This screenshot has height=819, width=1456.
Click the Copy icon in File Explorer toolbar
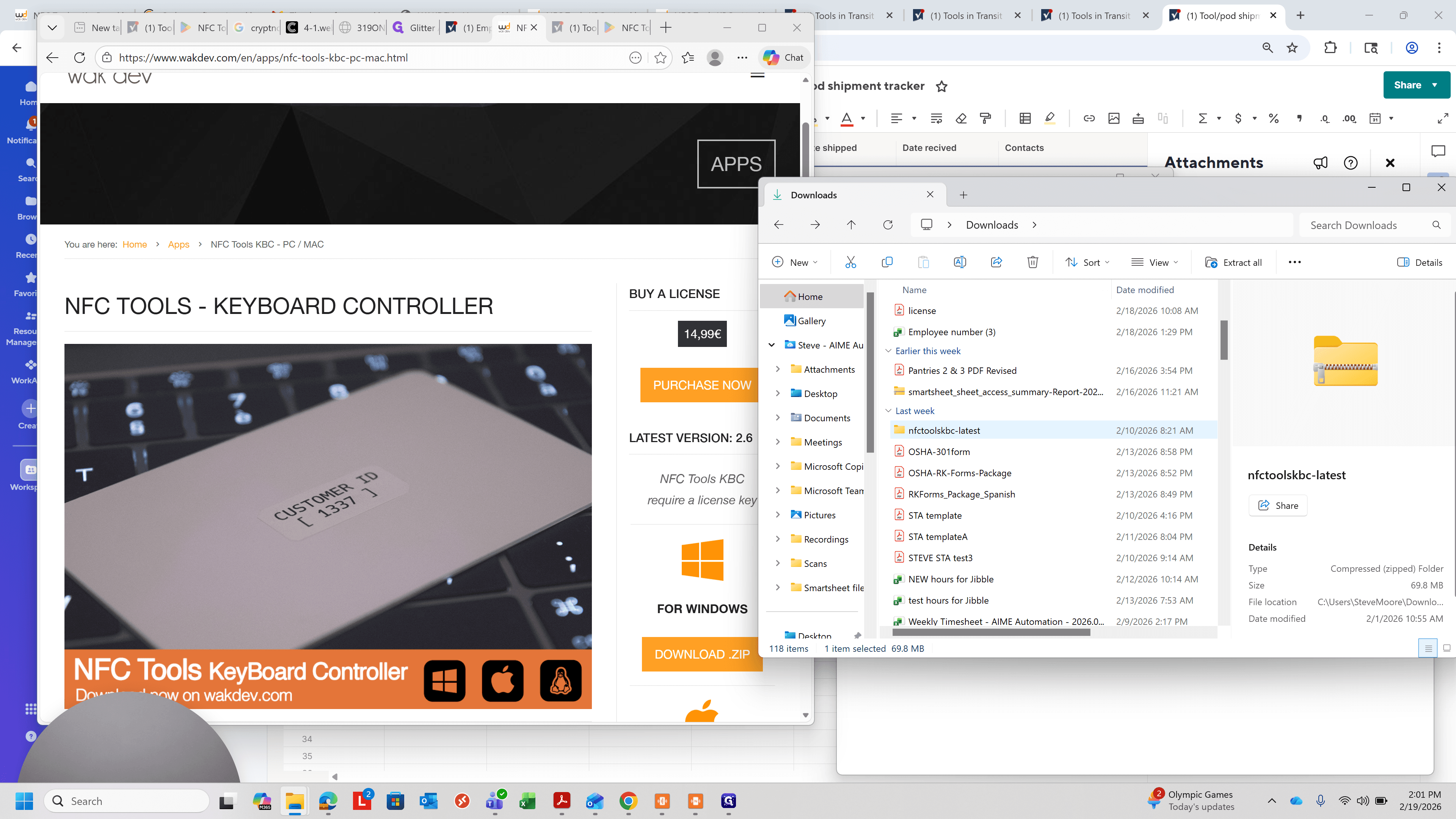(887, 262)
